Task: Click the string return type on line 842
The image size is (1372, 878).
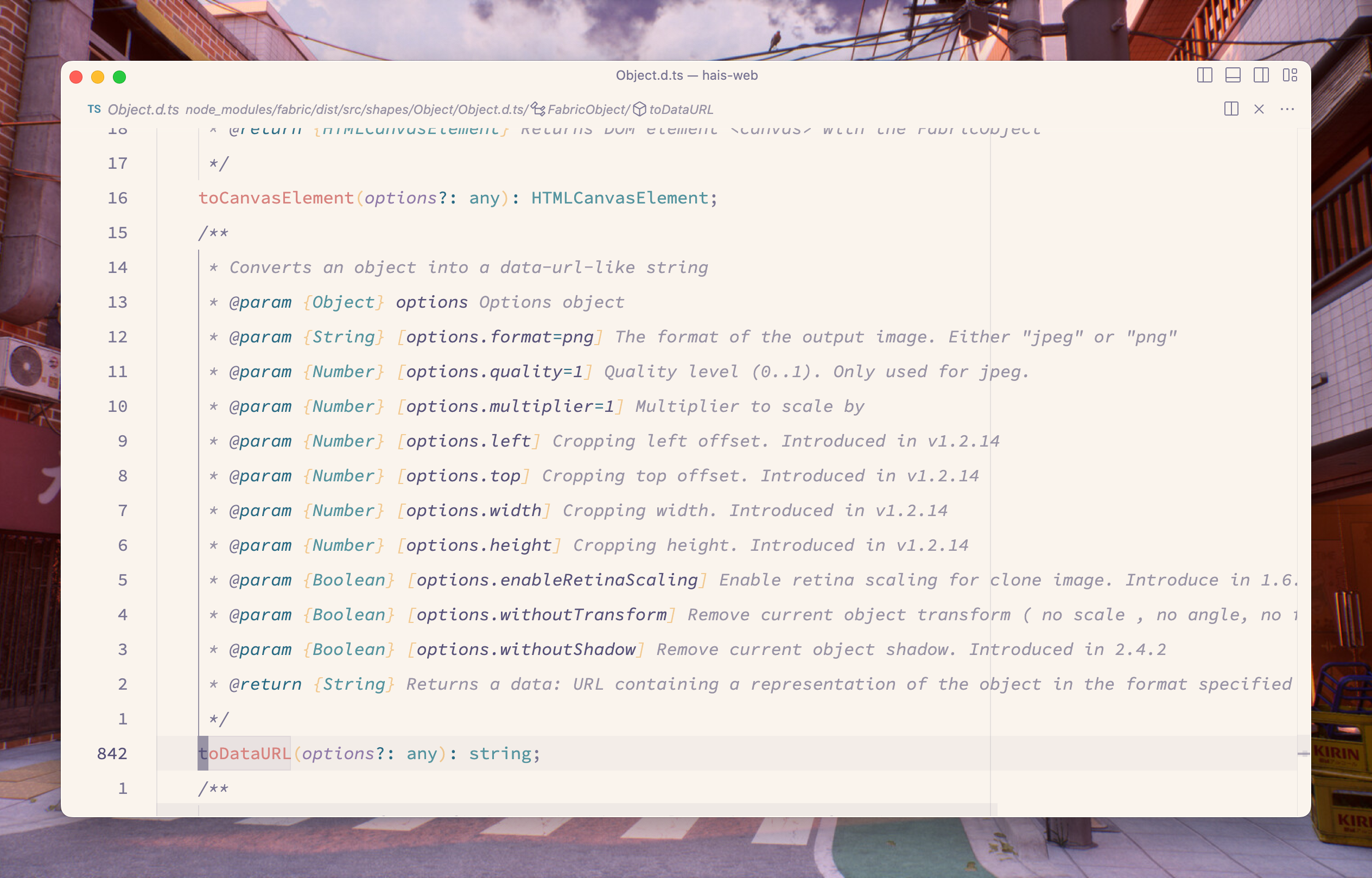Action: click(500, 753)
